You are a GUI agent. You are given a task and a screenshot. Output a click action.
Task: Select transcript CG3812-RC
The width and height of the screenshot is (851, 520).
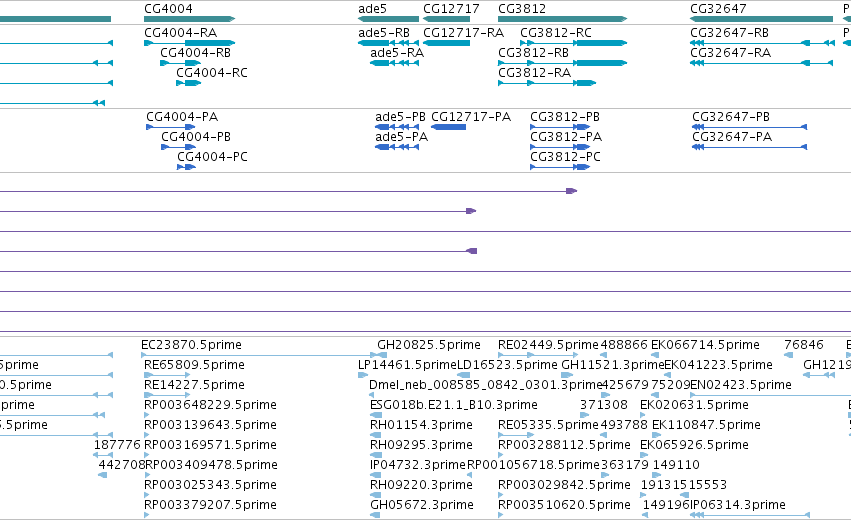tap(556, 33)
